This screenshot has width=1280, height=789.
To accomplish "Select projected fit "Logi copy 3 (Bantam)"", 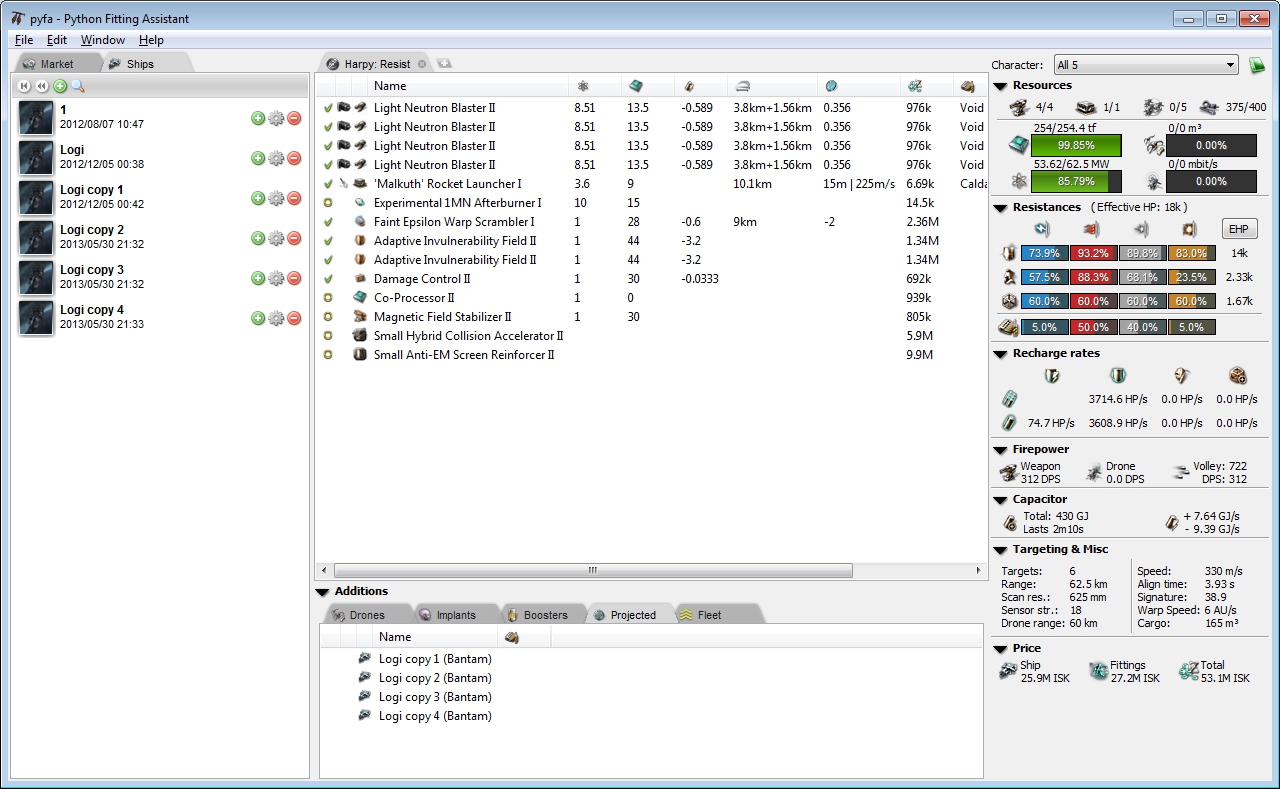I will click(435, 697).
